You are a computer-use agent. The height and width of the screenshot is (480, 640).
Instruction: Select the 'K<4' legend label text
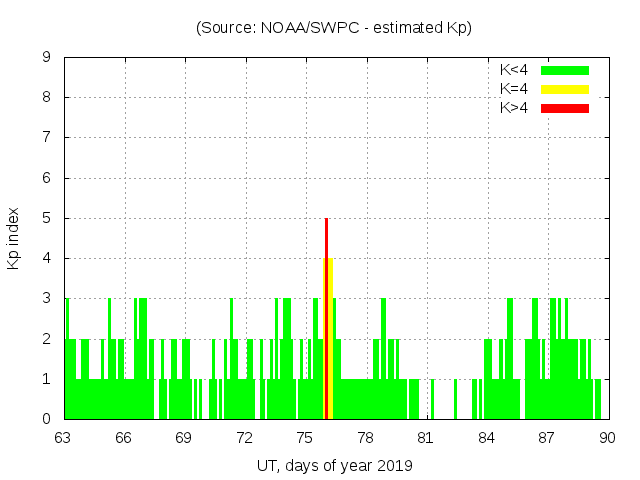click(x=514, y=70)
